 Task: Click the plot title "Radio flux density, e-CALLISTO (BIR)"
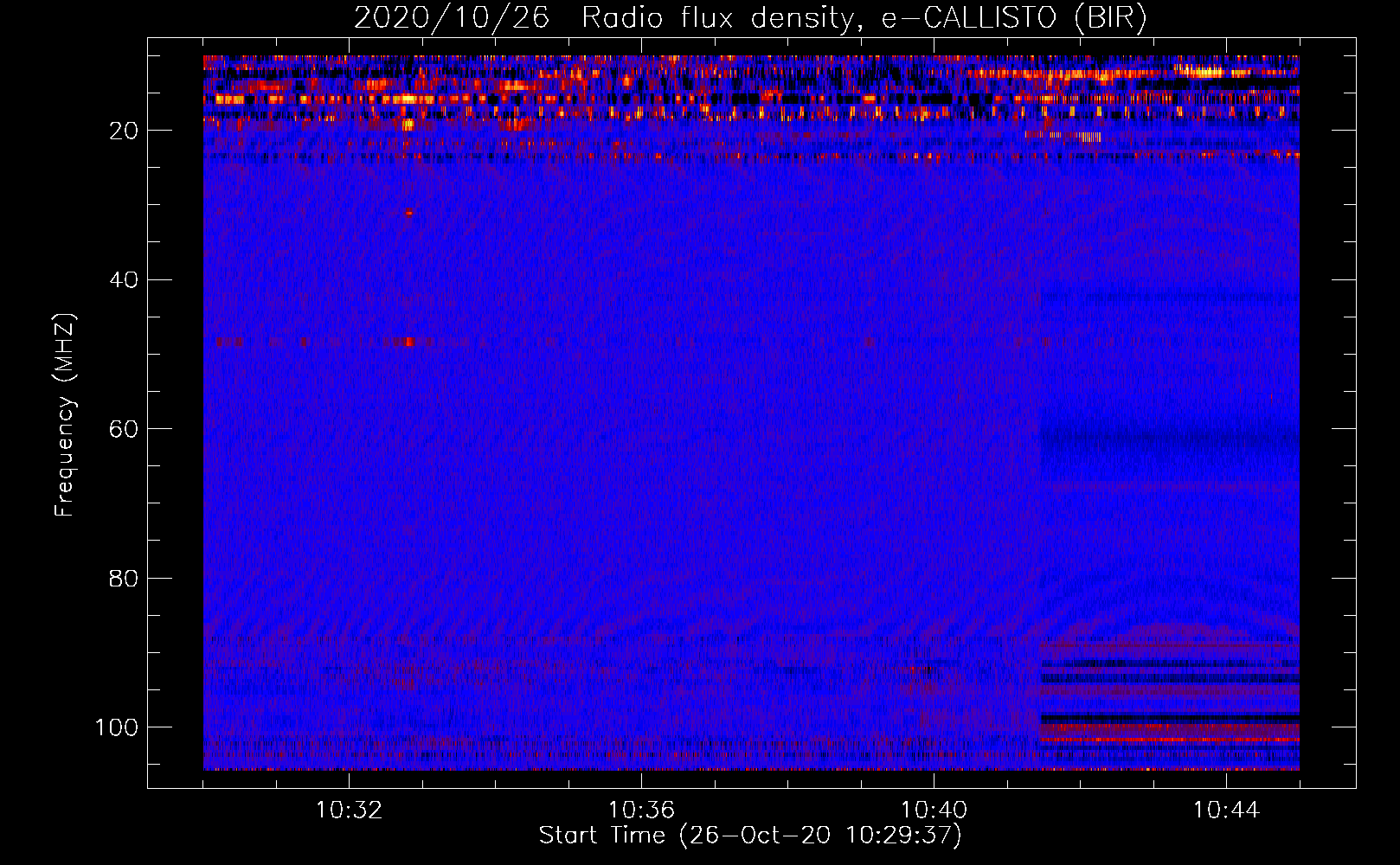pos(864,18)
